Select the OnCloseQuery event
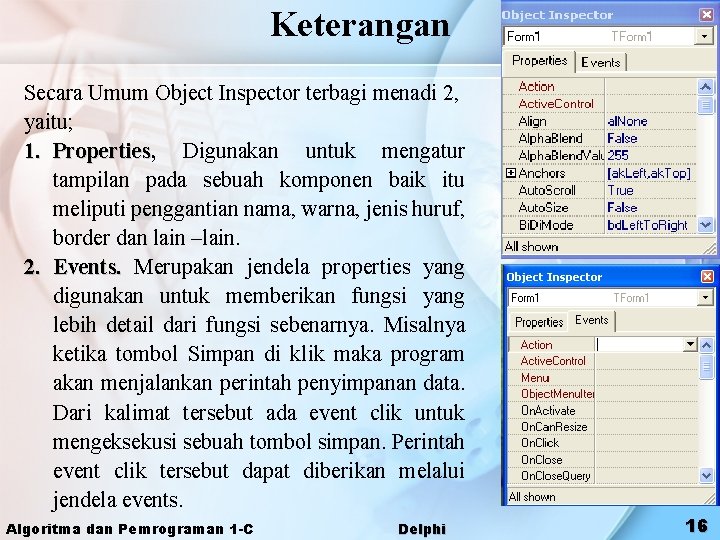Image resolution: width=720 pixels, height=540 pixels. [x=555, y=476]
